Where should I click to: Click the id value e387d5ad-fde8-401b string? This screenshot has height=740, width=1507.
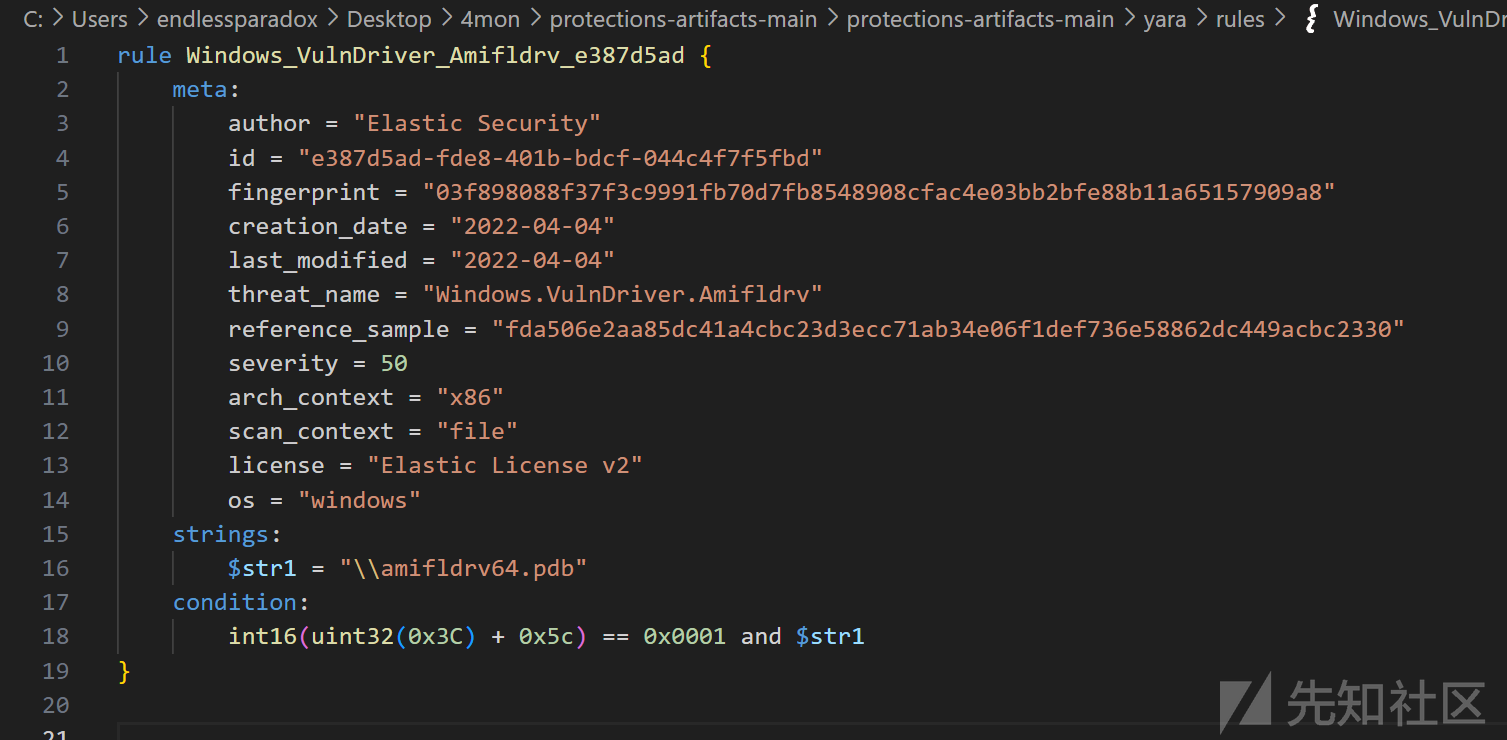tap(560, 158)
